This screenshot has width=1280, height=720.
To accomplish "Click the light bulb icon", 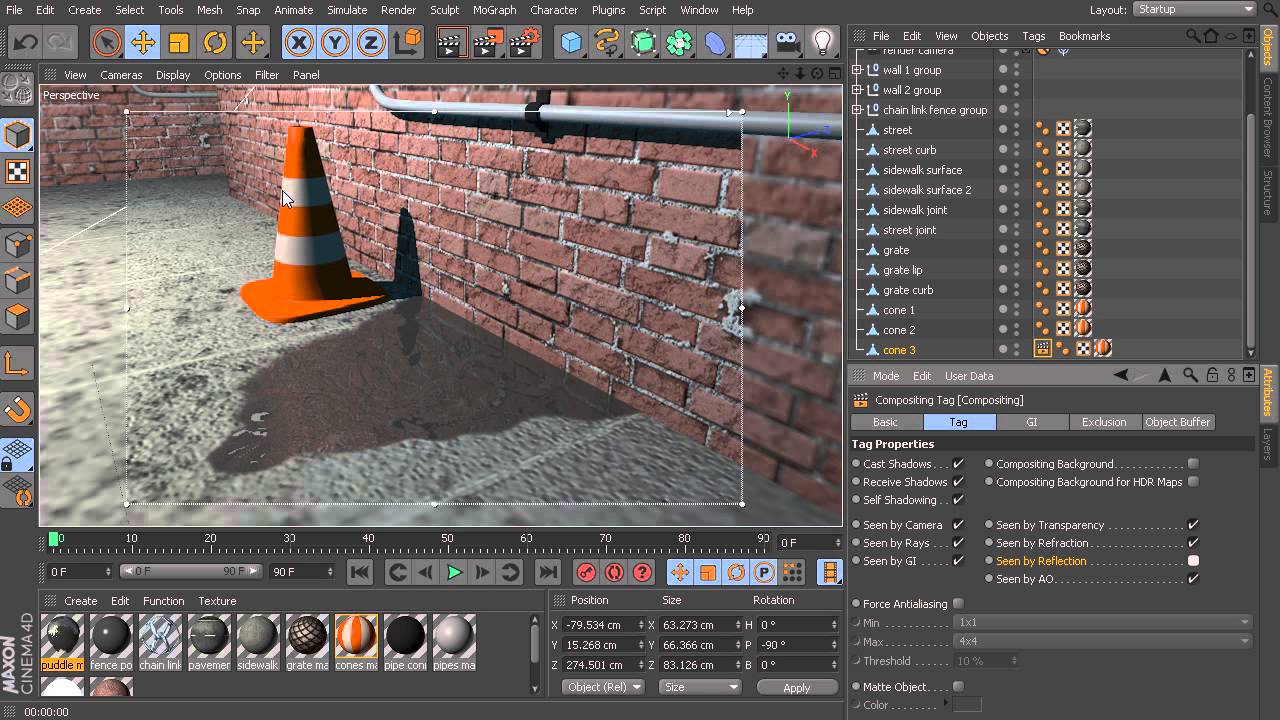I will 822,43.
